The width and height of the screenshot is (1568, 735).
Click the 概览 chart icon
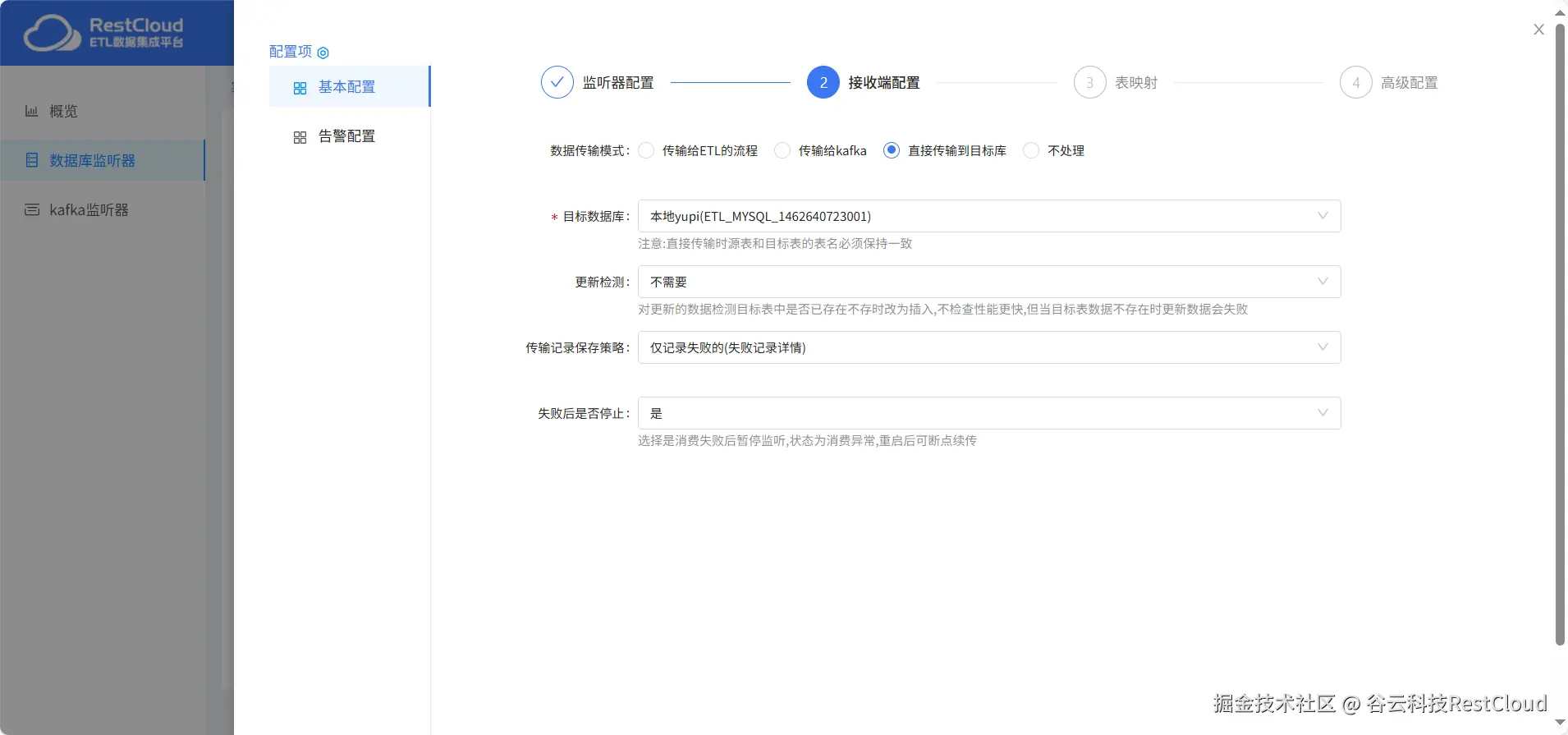(x=31, y=111)
